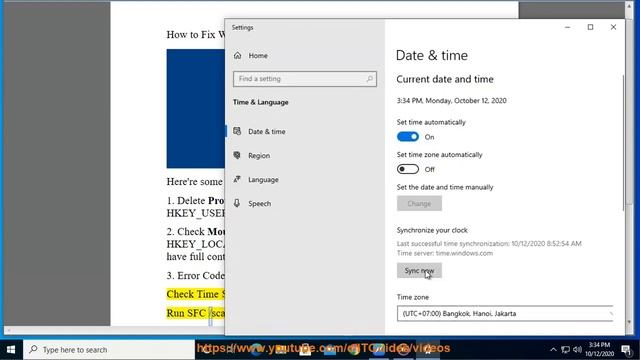This screenshot has width=640, height=360.
Task: Click the 'Synchronize your clock' label
Action: click(x=432, y=230)
